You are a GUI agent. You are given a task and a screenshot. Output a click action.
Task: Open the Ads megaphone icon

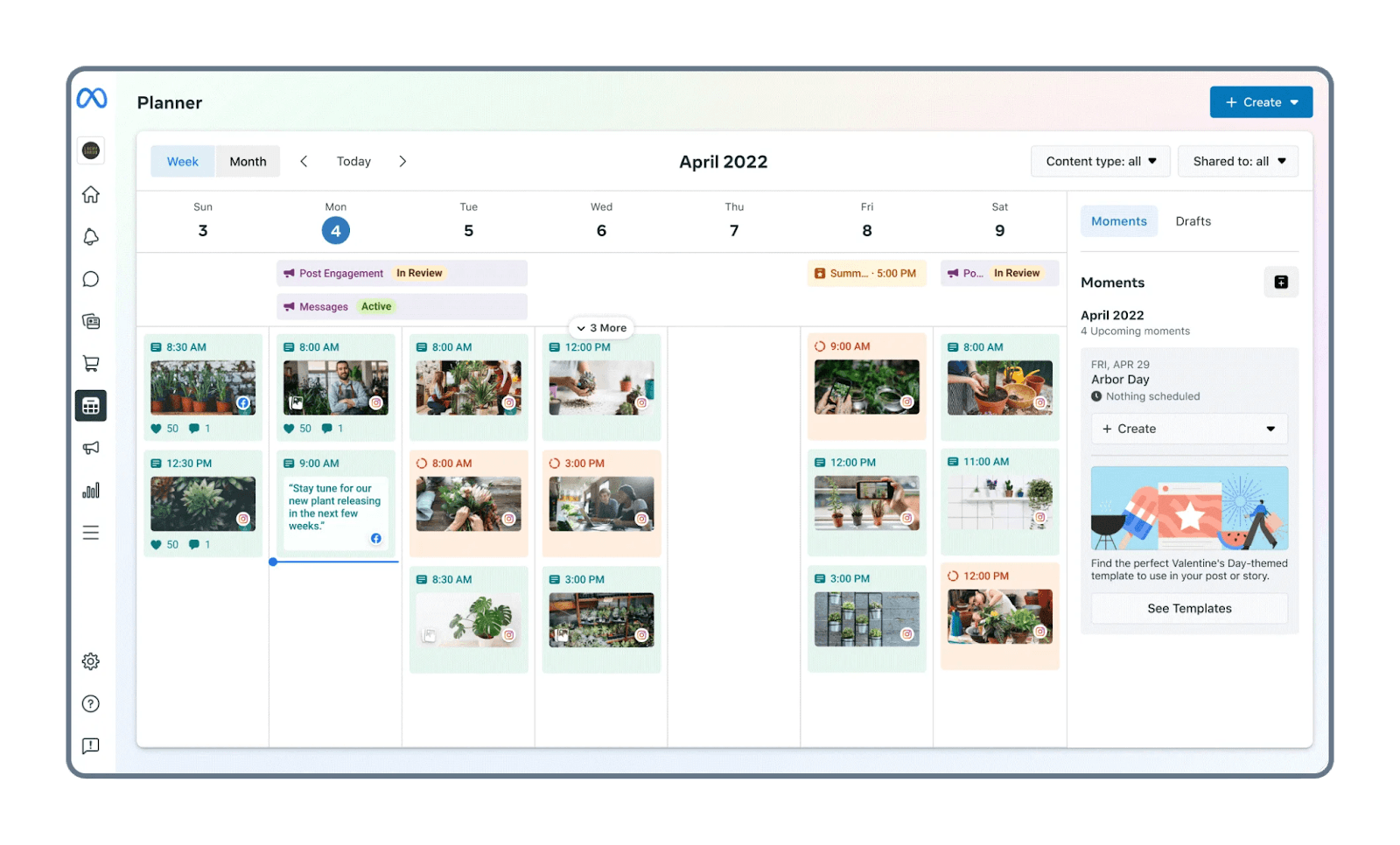point(91,448)
